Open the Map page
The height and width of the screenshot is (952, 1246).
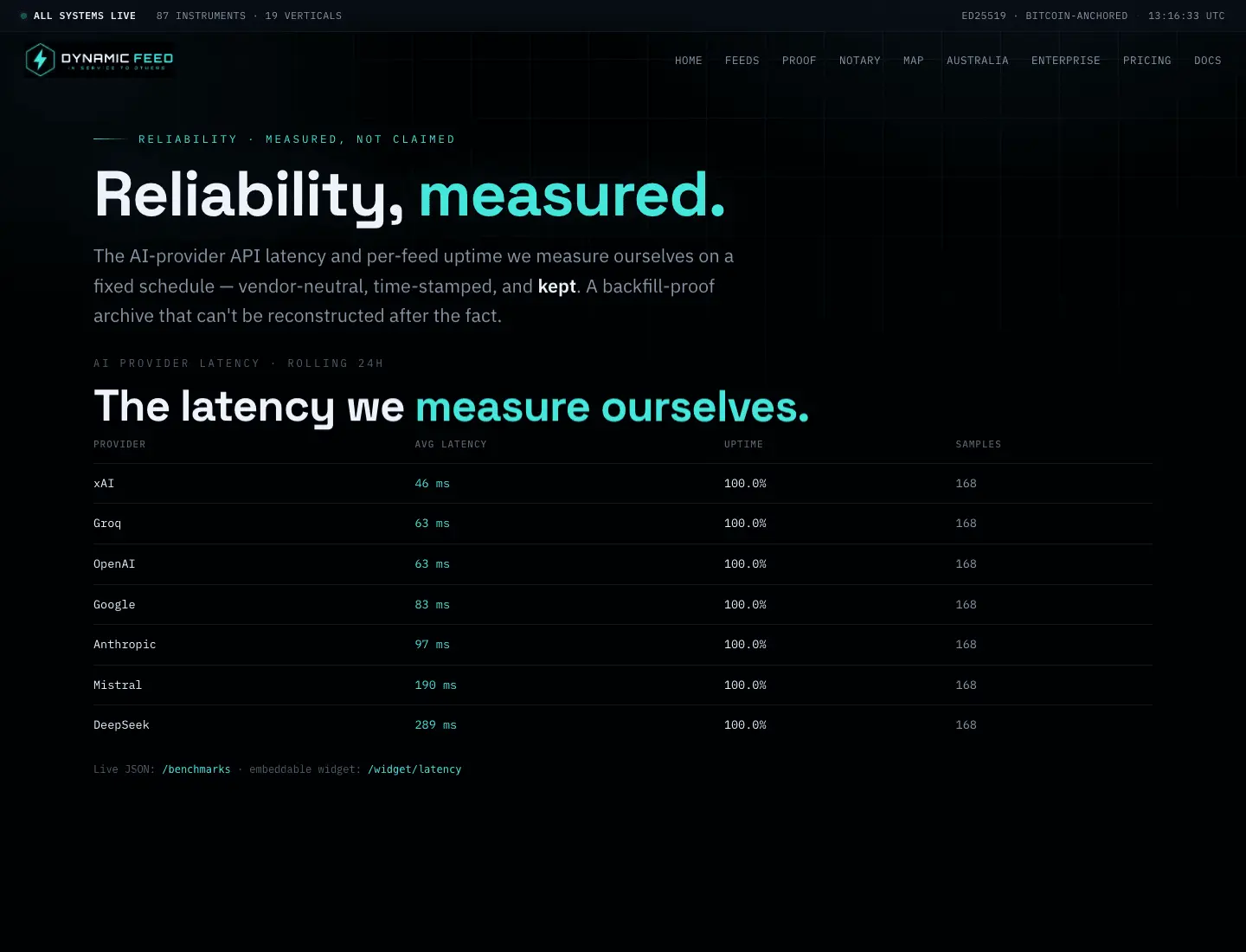pyautogui.click(x=914, y=61)
